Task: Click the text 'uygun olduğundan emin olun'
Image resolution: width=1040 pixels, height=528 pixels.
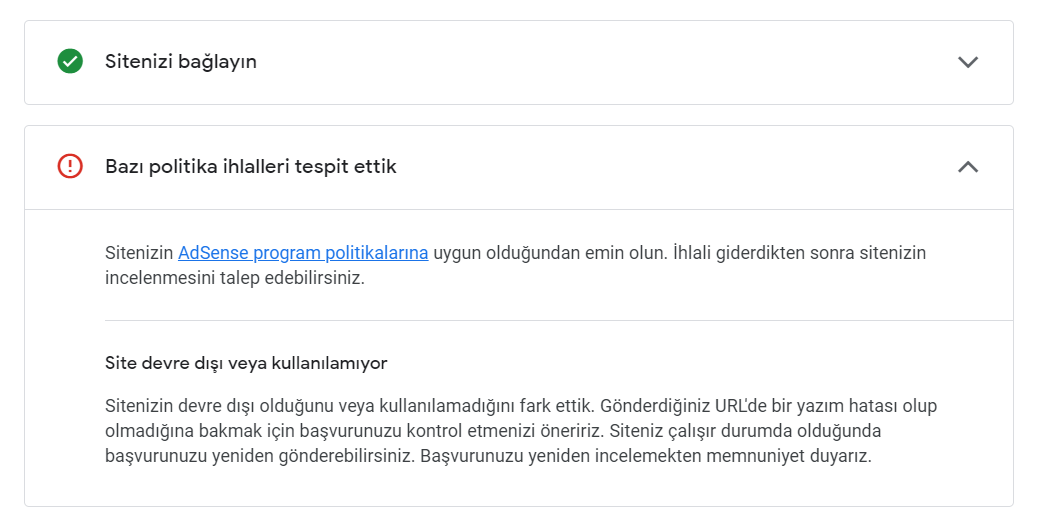Action: coord(550,253)
